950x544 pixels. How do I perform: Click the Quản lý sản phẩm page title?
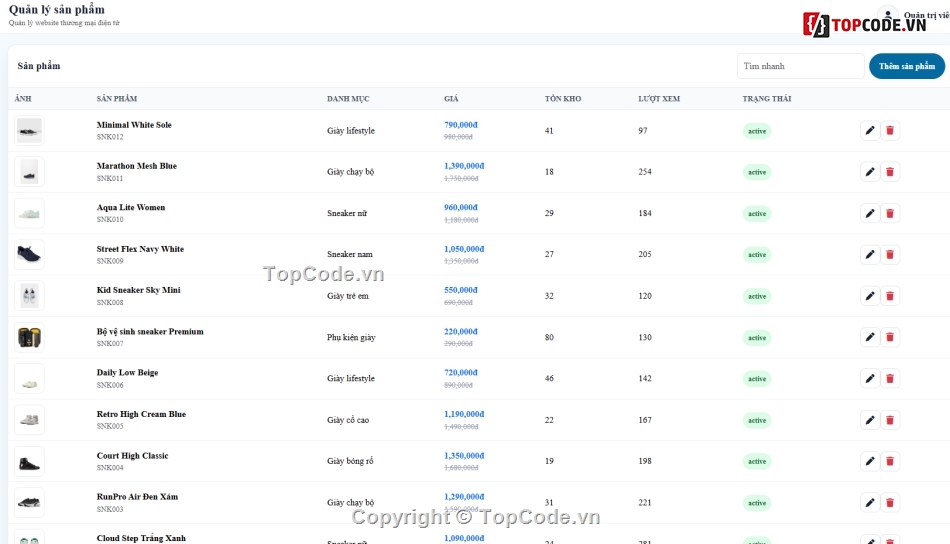pos(56,10)
